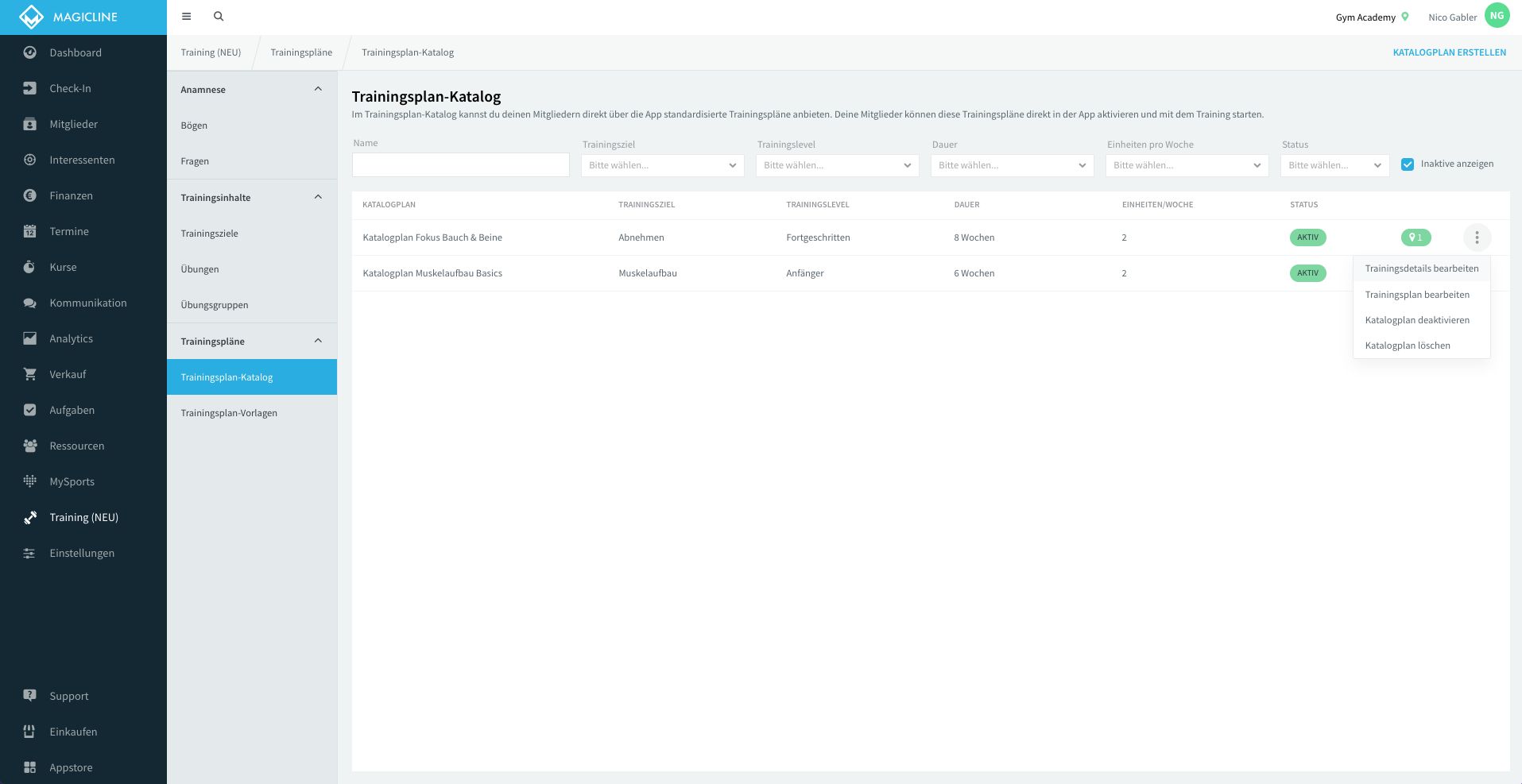Click the MySports icon in sidebar
The height and width of the screenshot is (784, 1522).
coord(29,481)
